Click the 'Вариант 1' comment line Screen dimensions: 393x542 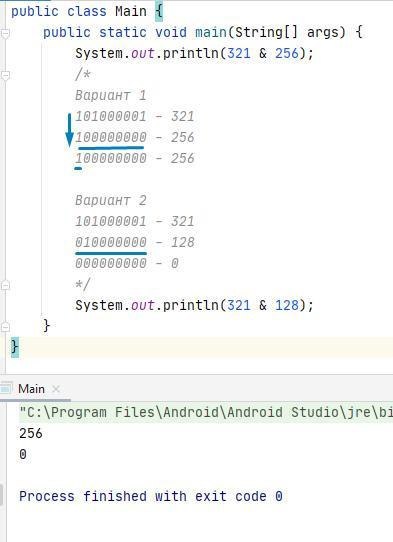click(111, 95)
